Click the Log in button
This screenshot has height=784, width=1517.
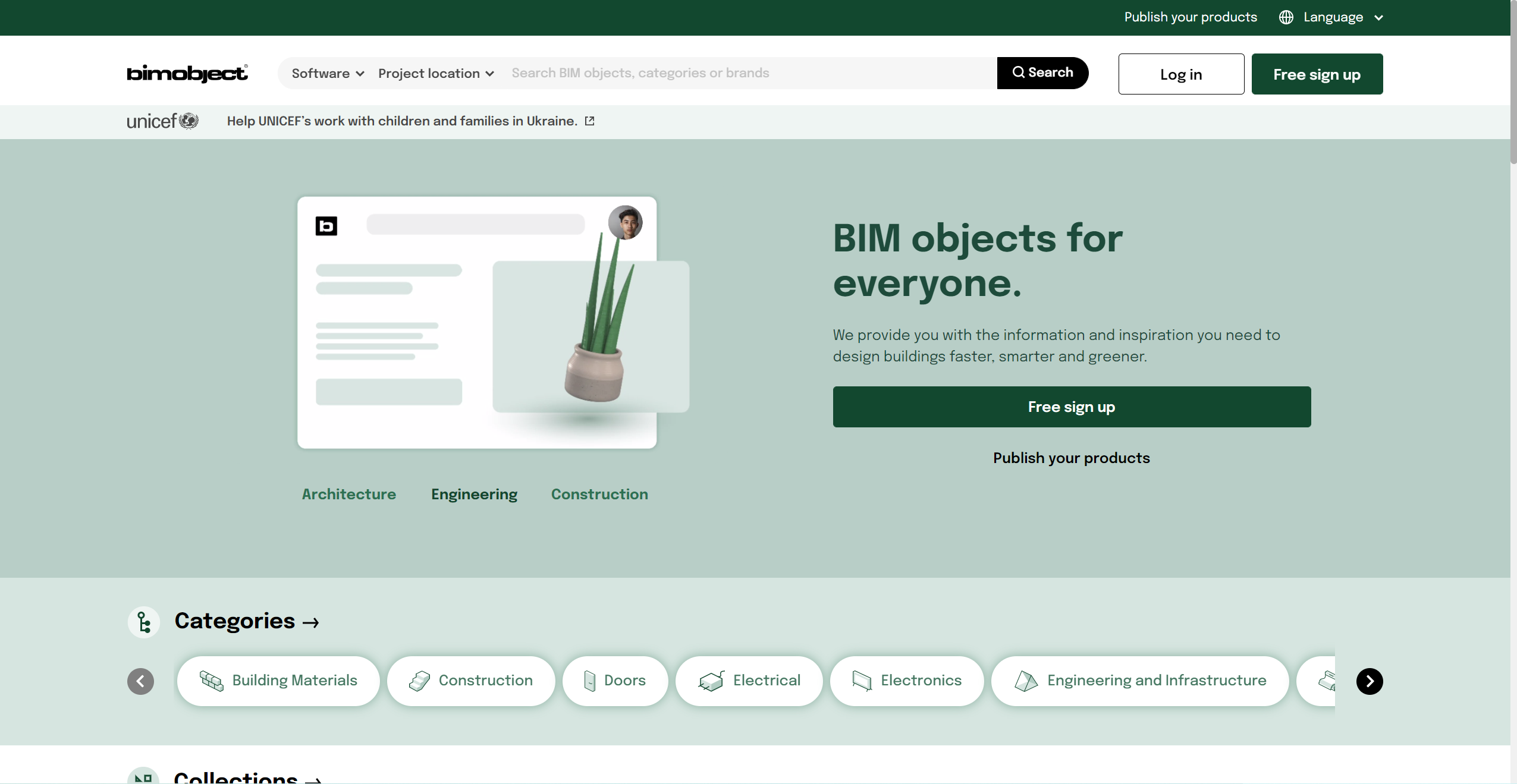point(1181,74)
